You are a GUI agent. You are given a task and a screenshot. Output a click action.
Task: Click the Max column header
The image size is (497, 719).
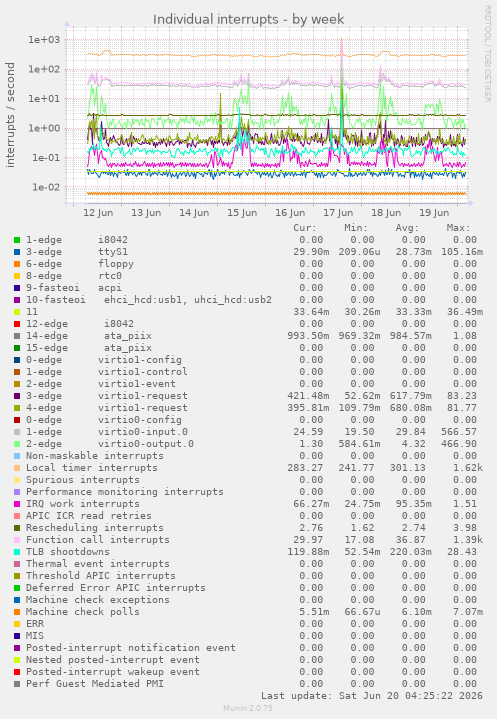(458, 228)
